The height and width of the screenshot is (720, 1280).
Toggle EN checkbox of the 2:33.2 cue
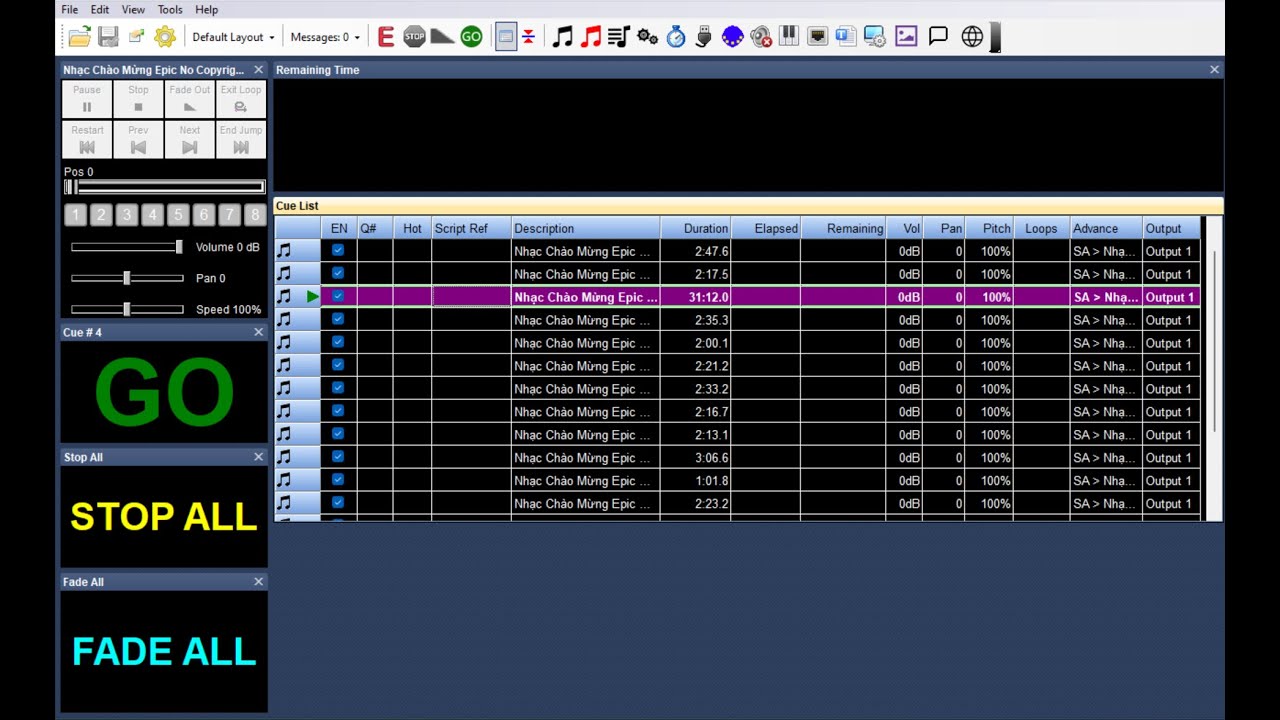[x=338, y=388]
